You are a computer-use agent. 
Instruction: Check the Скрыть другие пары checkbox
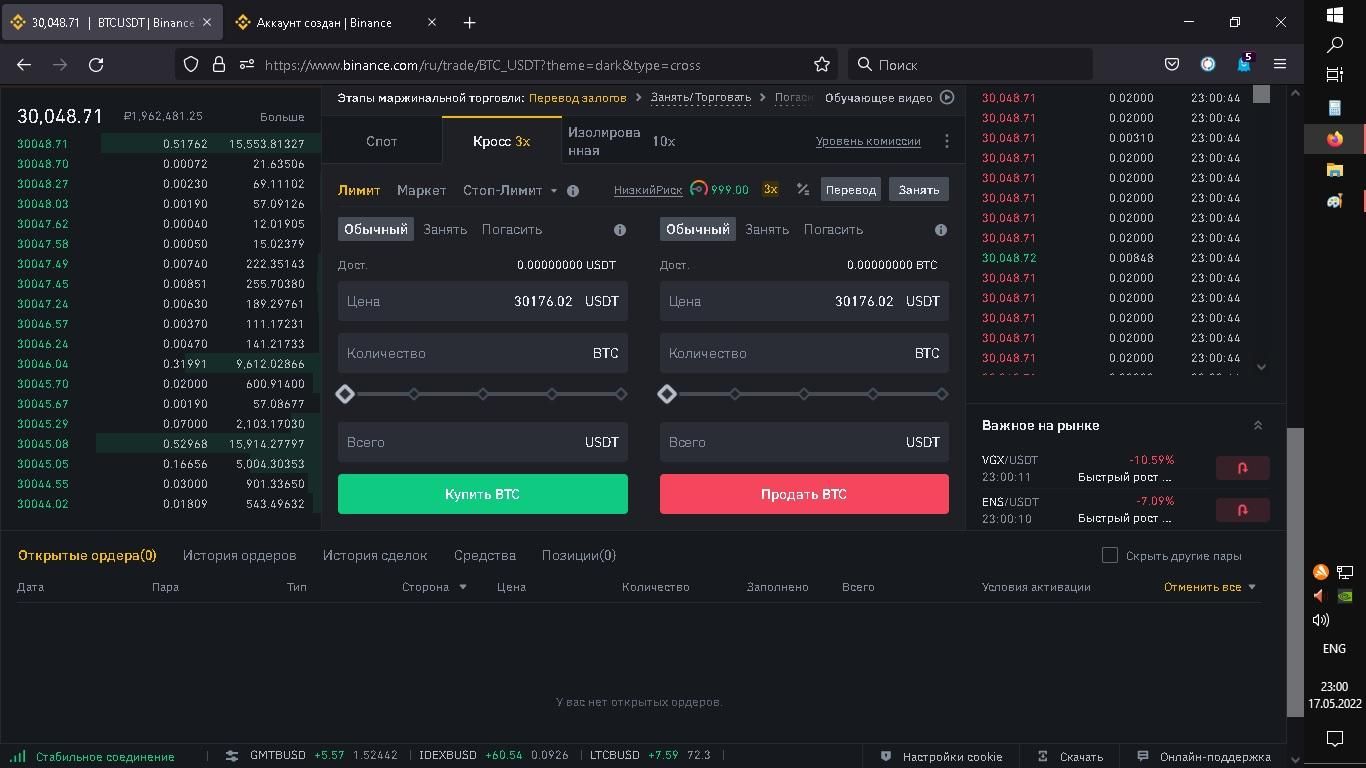[1109, 555]
